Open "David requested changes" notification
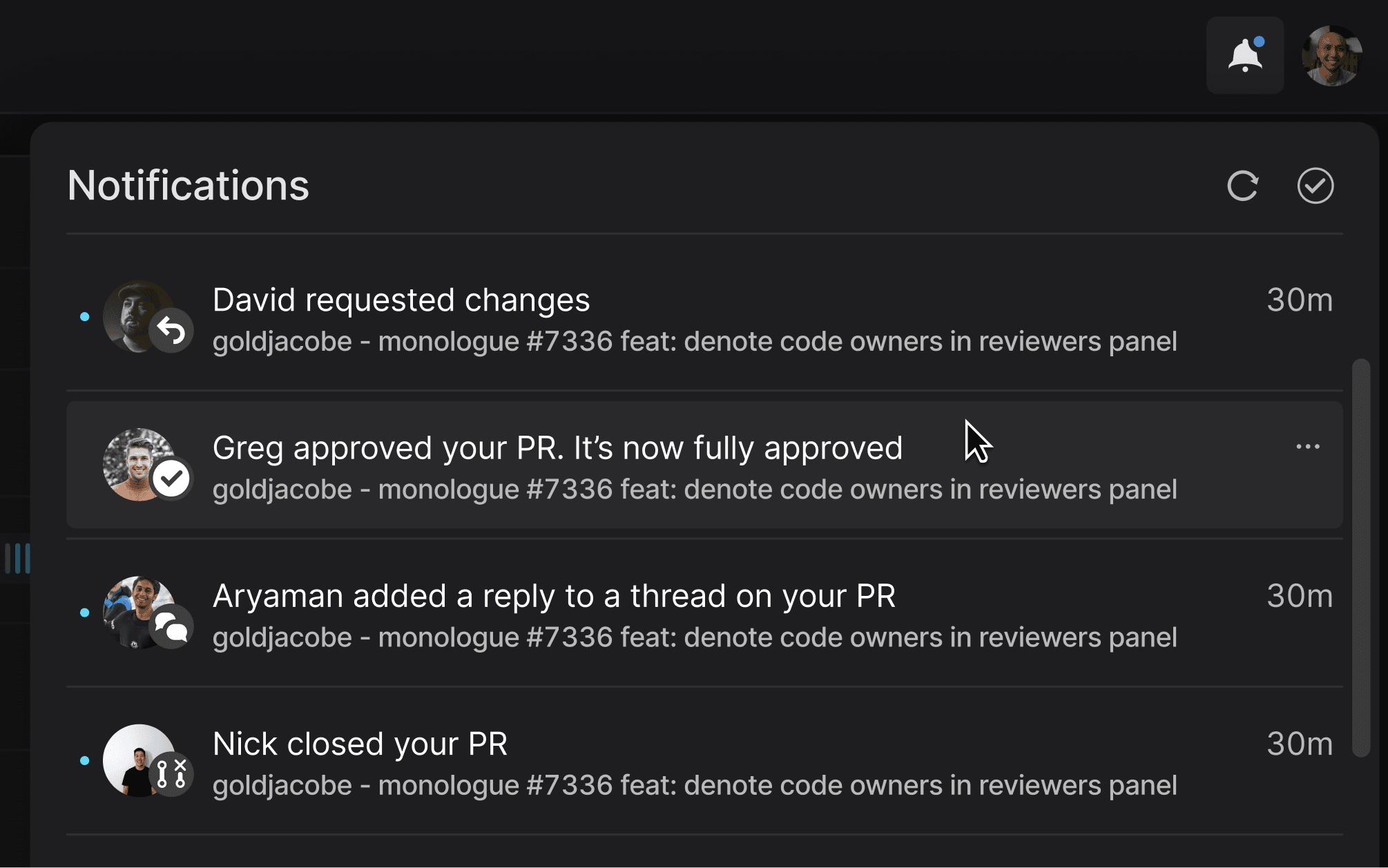This screenshot has height=868, width=1388. point(401,300)
